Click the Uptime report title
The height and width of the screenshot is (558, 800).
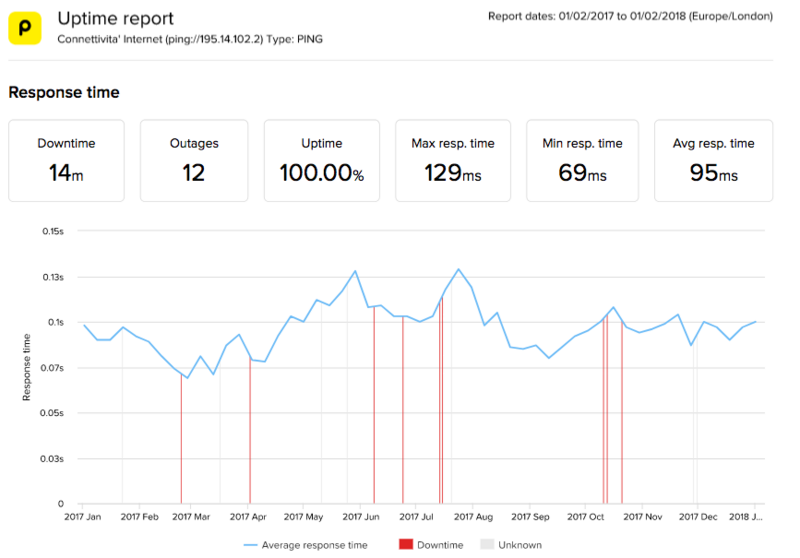115,18
